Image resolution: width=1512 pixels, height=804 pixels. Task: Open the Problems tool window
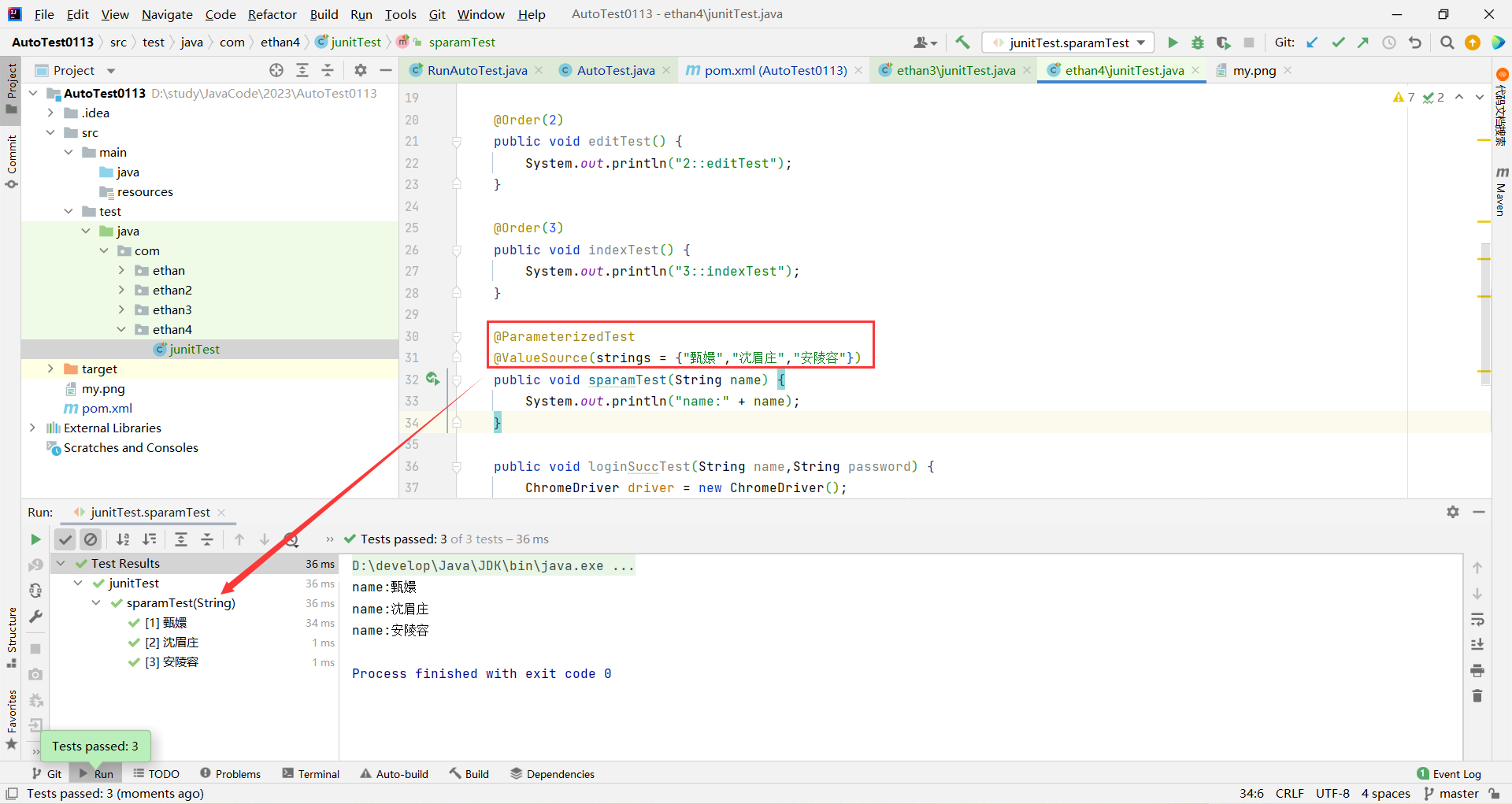230,774
